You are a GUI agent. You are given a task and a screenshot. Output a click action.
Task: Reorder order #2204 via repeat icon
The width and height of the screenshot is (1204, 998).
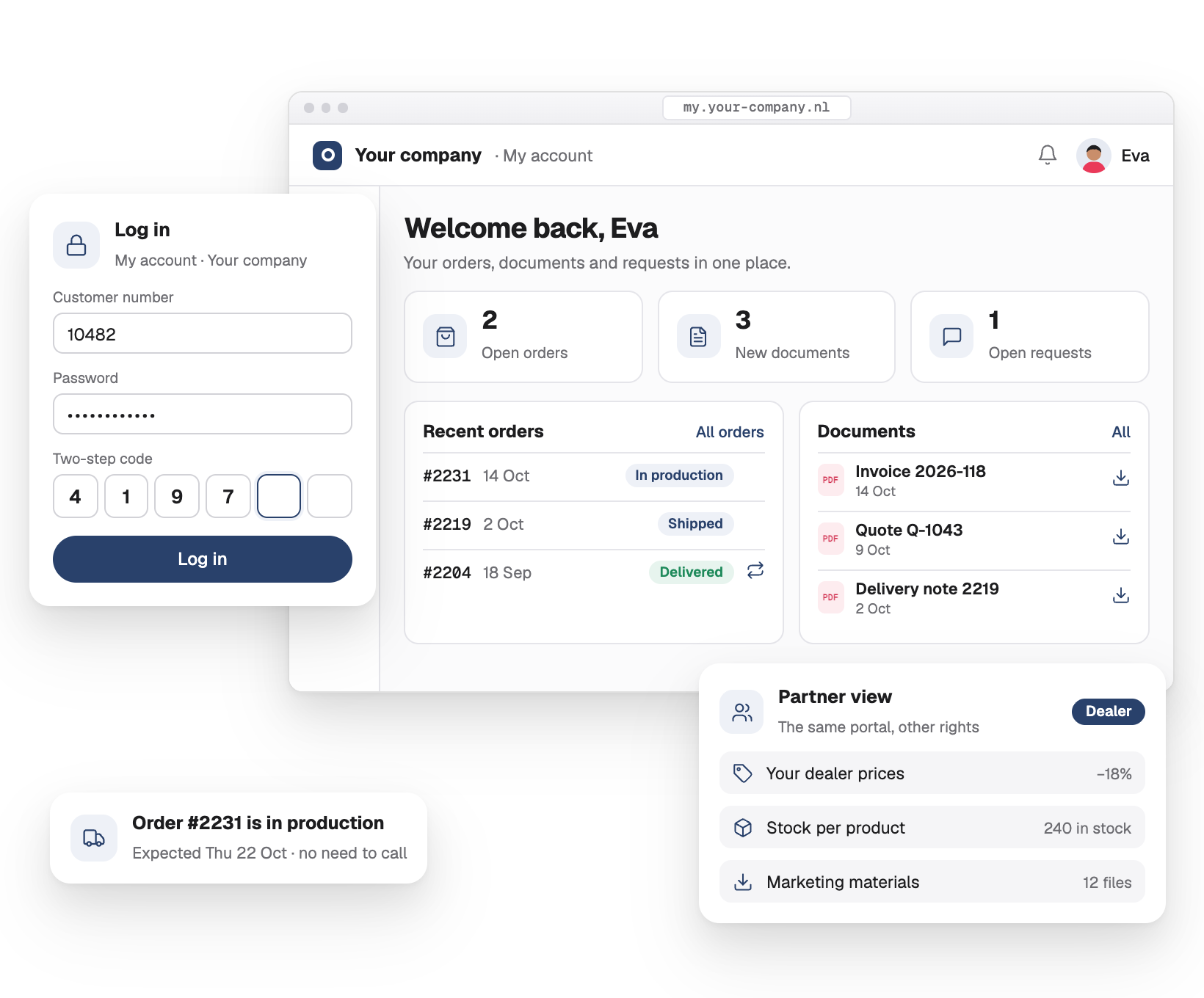[755, 570]
